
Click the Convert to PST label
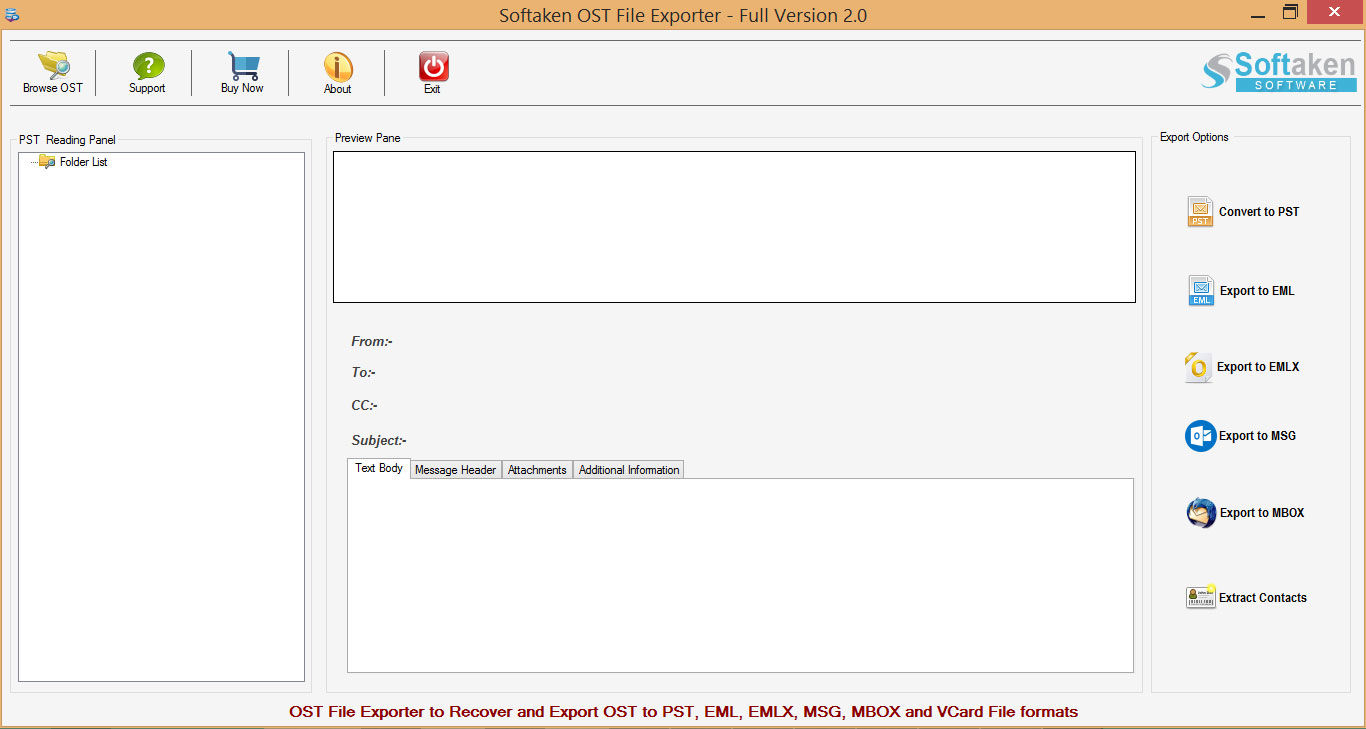[1259, 212]
